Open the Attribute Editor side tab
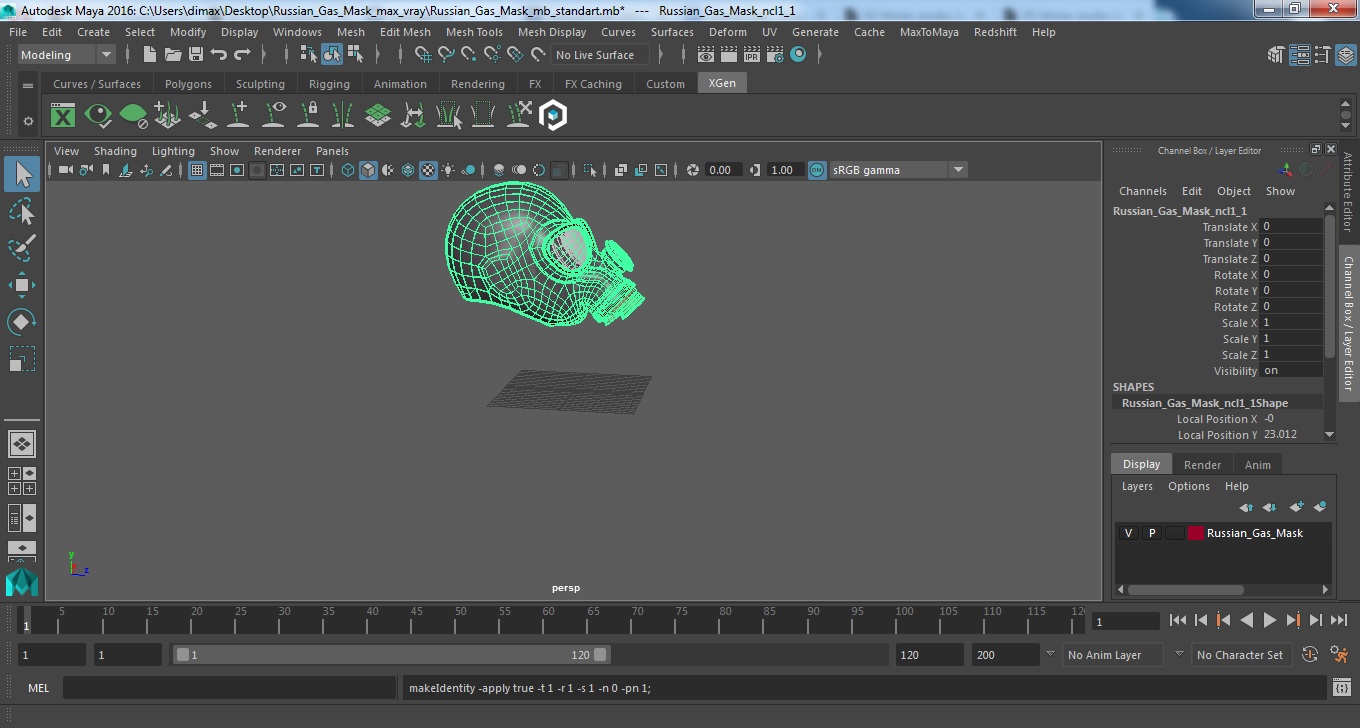The height and width of the screenshot is (728, 1360). [1348, 193]
